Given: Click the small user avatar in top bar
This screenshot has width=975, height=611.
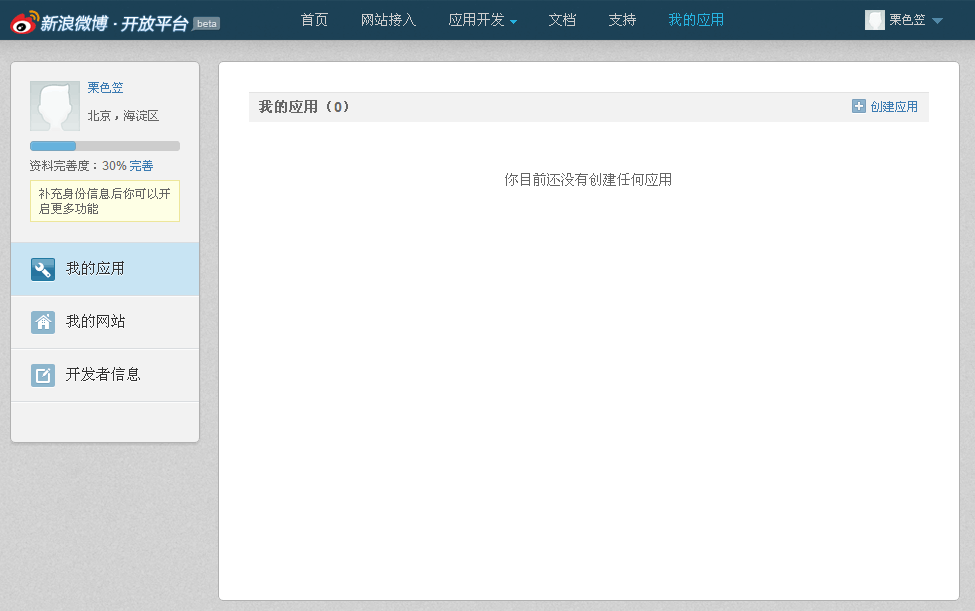Looking at the screenshot, I should (874, 20).
